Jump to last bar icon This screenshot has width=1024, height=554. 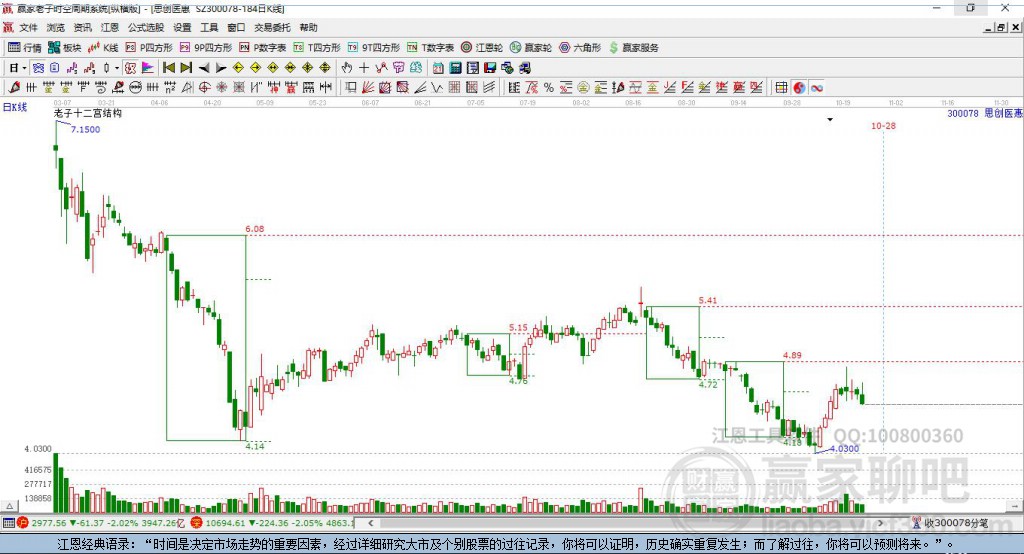click(x=186, y=68)
